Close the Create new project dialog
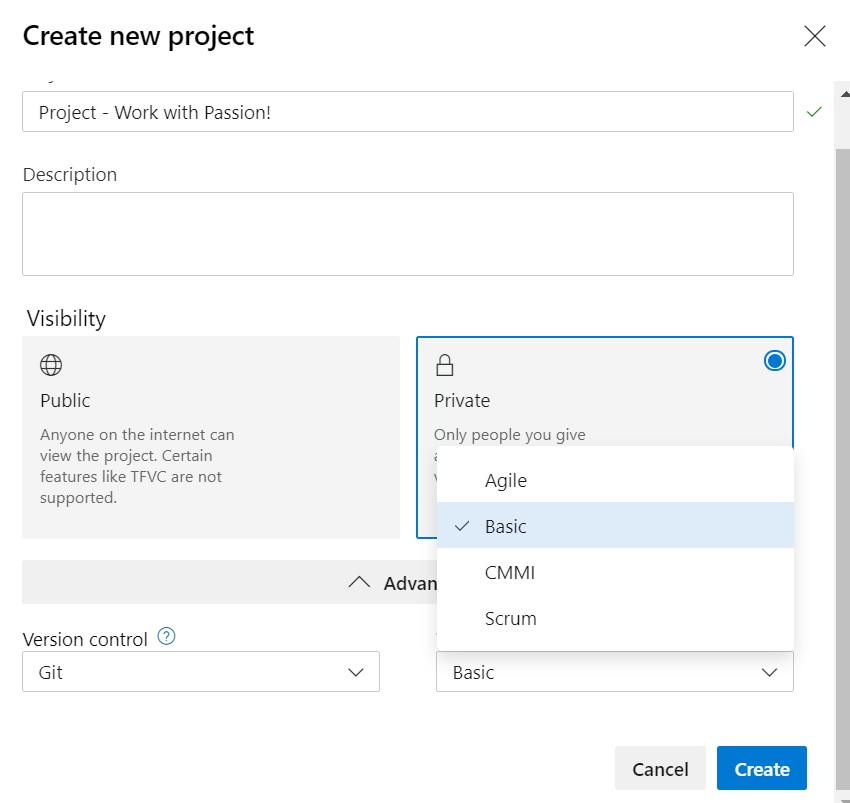This screenshot has height=803, width=850. pyautogui.click(x=815, y=37)
